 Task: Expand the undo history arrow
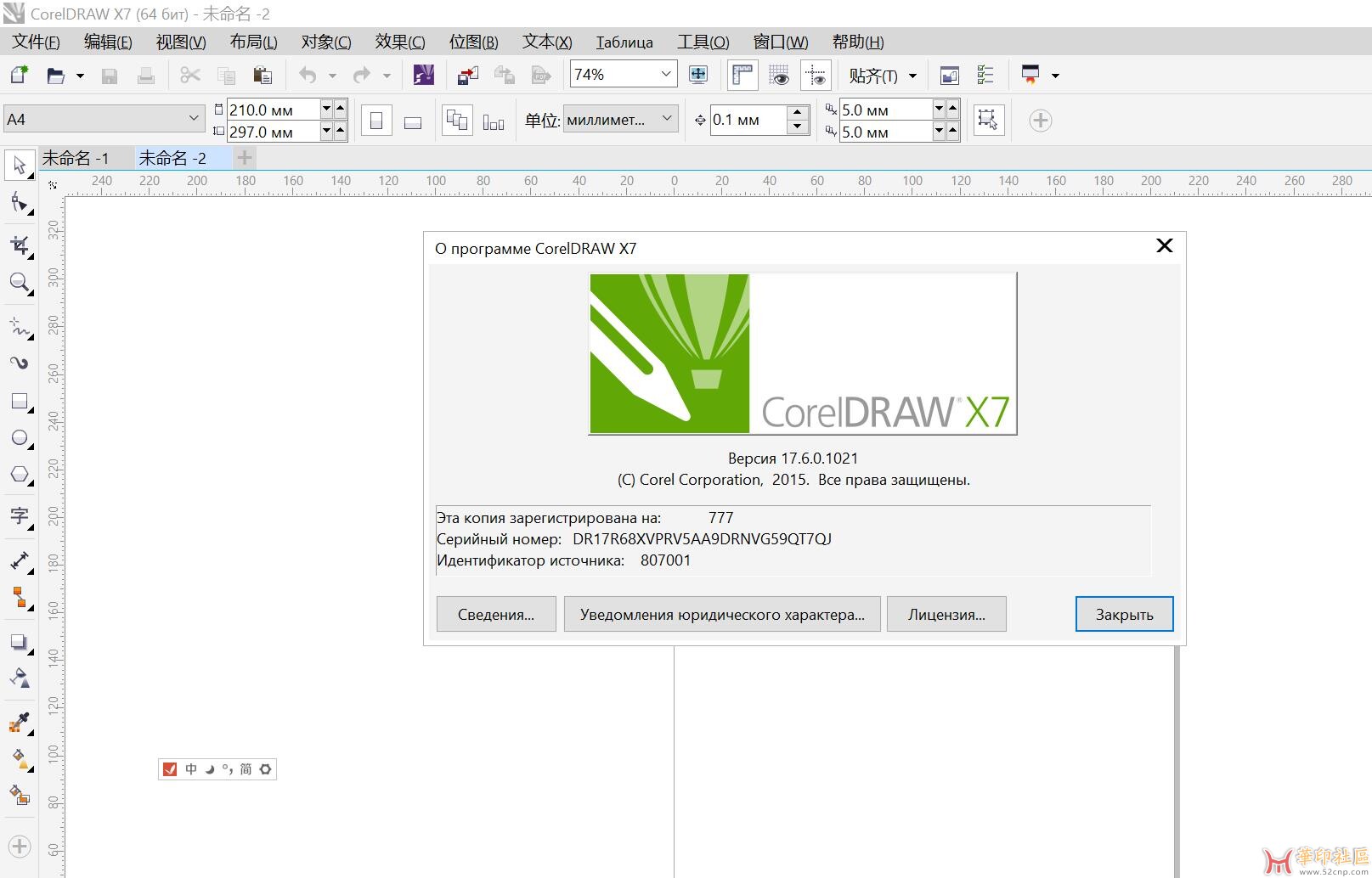pos(332,76)
